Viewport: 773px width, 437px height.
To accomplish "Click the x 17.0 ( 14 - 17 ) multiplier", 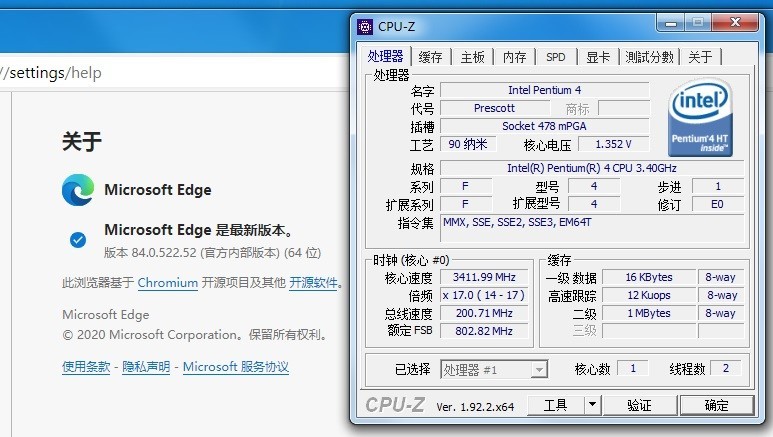I will pyautogui.click(x=484, y=295).
